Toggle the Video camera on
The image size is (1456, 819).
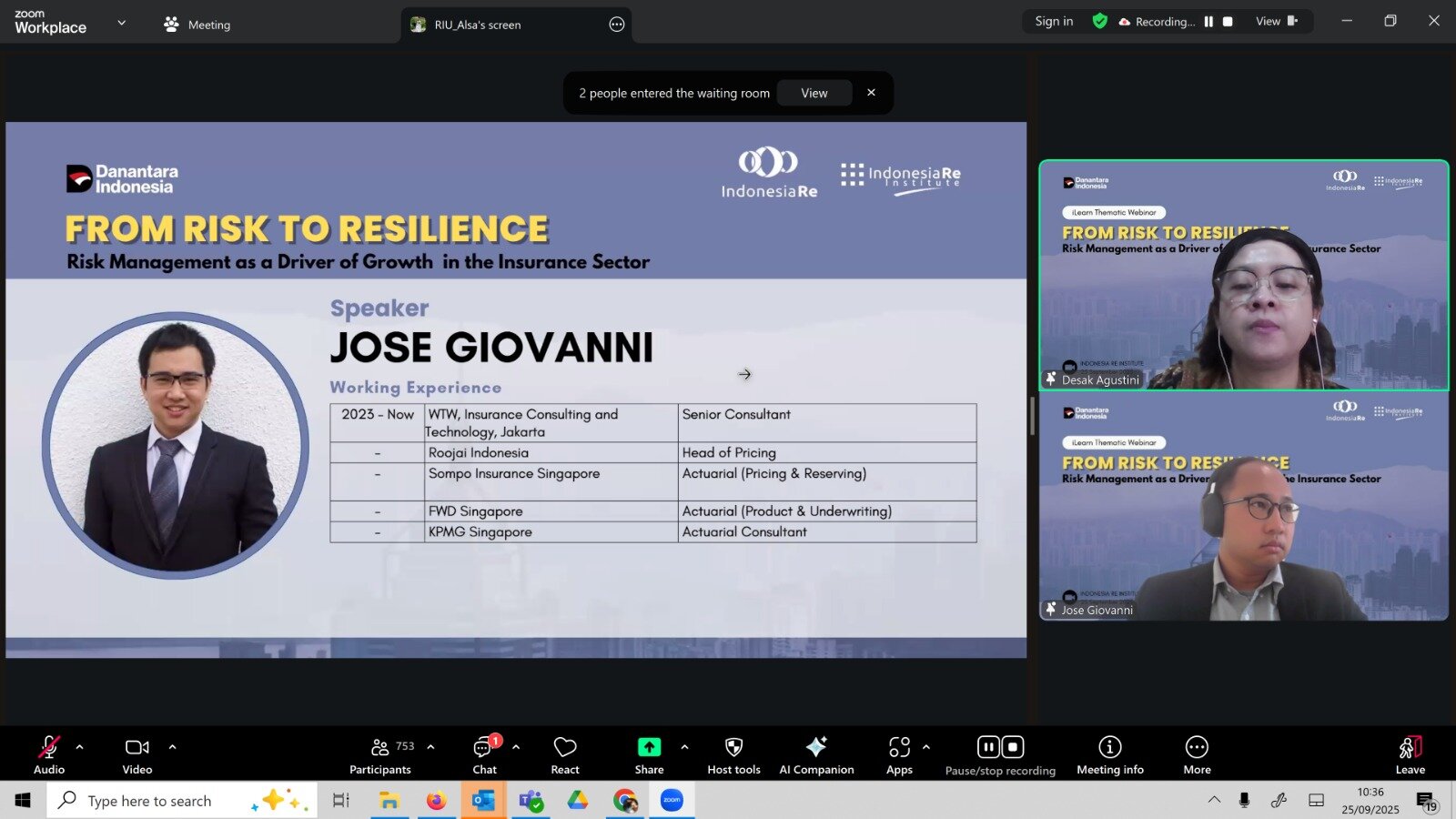click(x=137, y=747)
